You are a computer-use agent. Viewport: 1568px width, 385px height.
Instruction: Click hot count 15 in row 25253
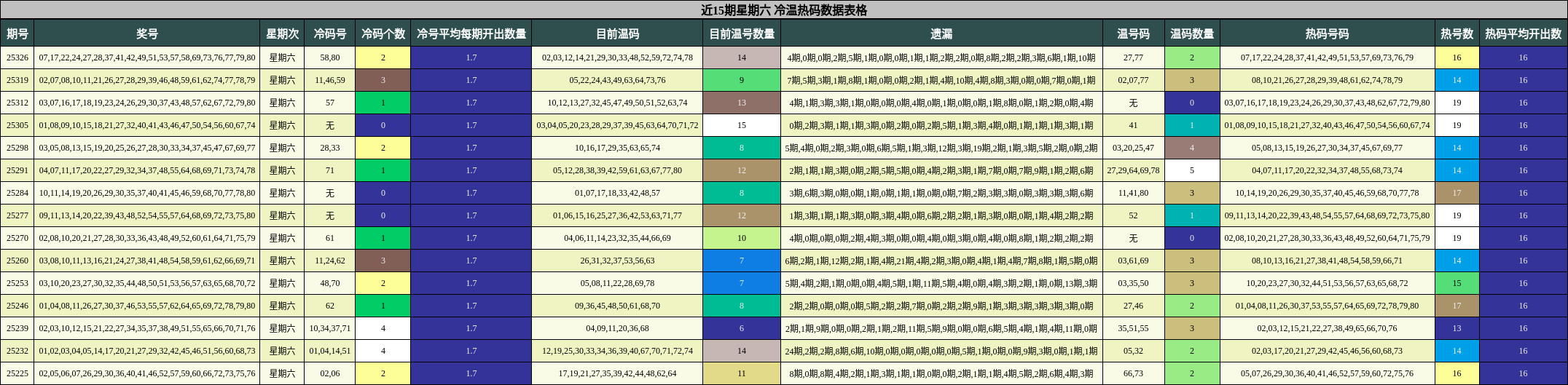coord(1457,283)
